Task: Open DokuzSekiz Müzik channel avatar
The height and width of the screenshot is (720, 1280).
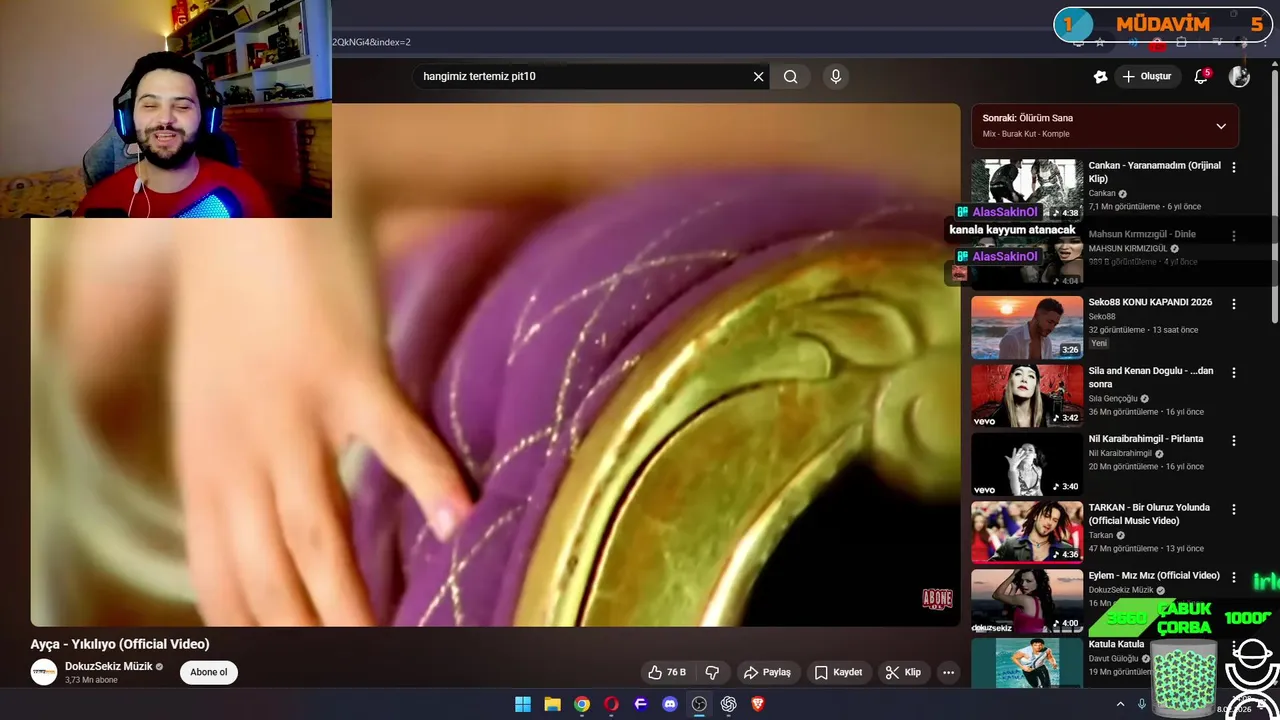Action: point(44,672)
